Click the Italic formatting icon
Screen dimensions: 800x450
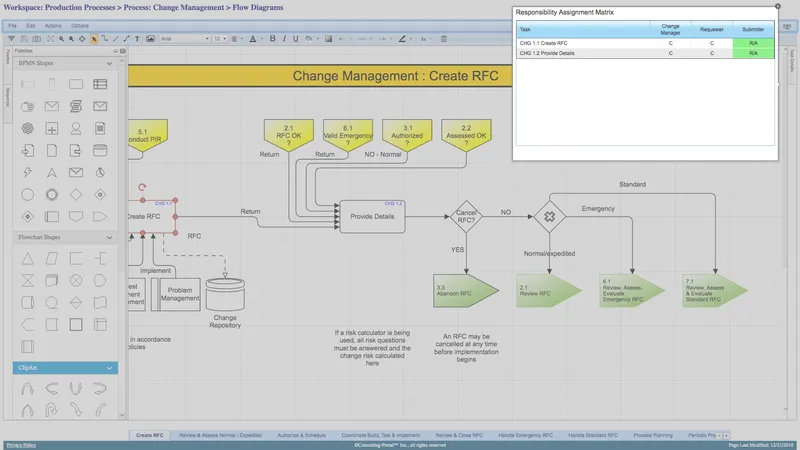coord(284,39)
